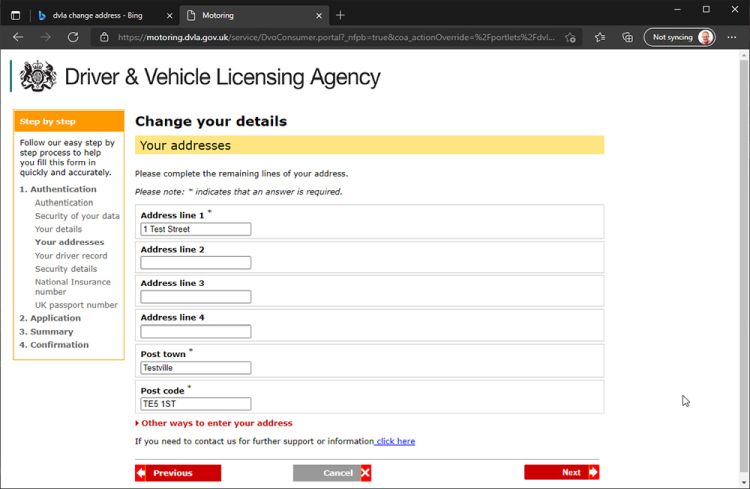Reload the DVLA page

pos(73,37)
